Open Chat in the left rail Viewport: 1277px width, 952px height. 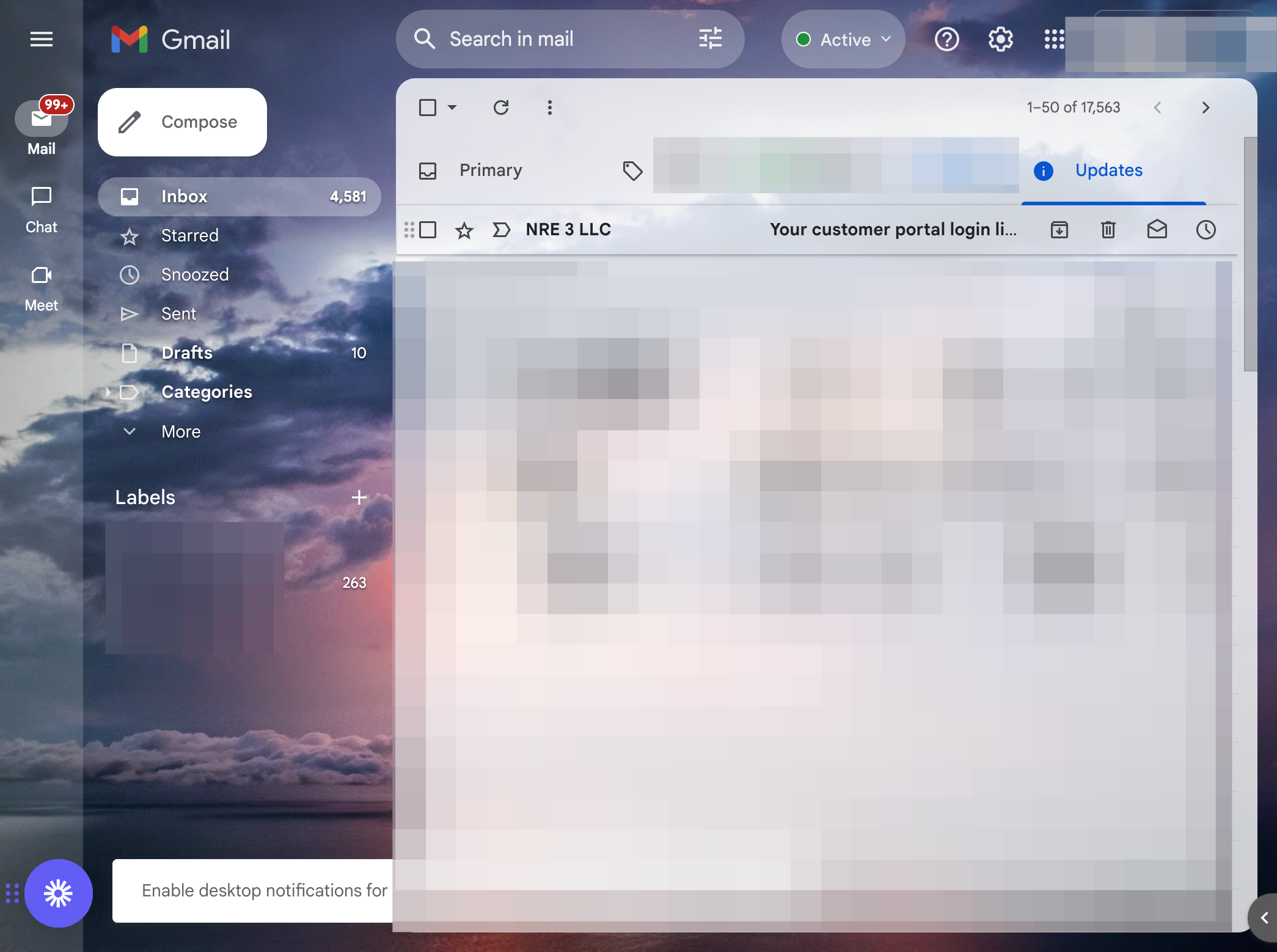[x=42, y=211]
